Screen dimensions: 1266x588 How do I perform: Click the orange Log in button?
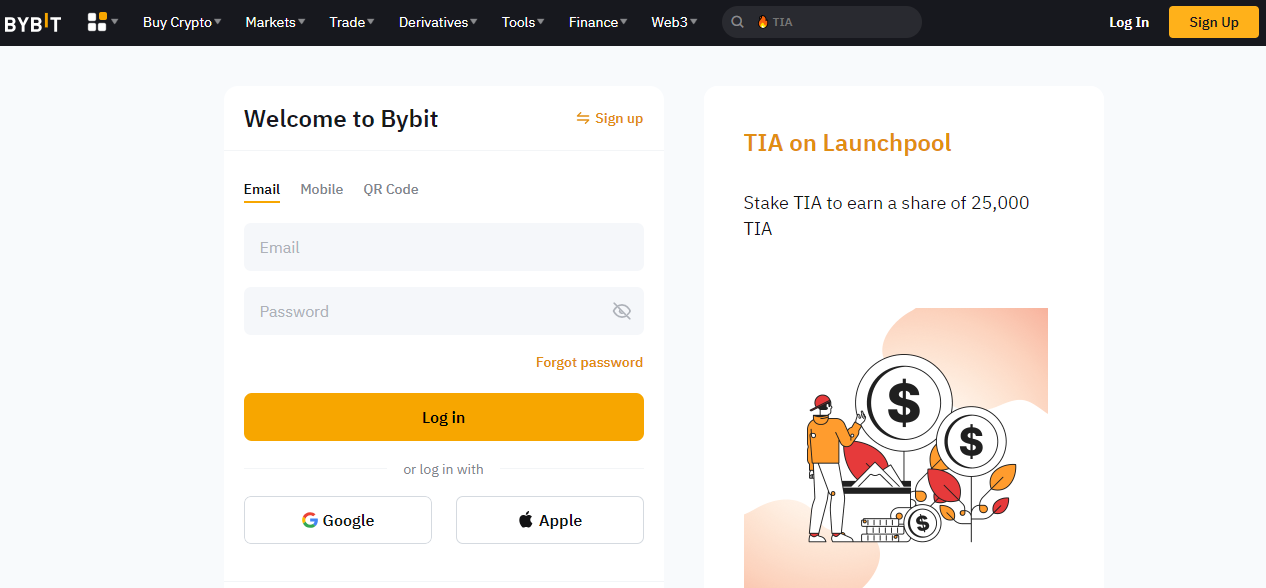coord(444,417)
